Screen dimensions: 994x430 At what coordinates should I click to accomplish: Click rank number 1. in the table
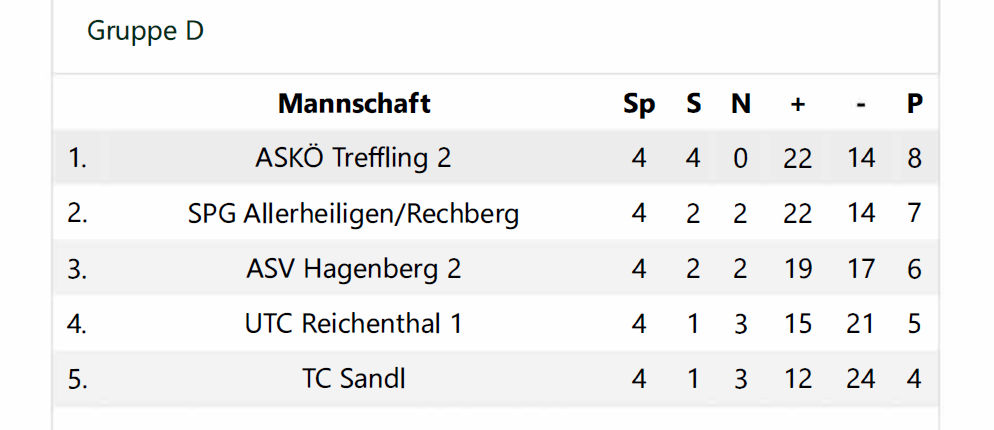[x=78, y=158]
